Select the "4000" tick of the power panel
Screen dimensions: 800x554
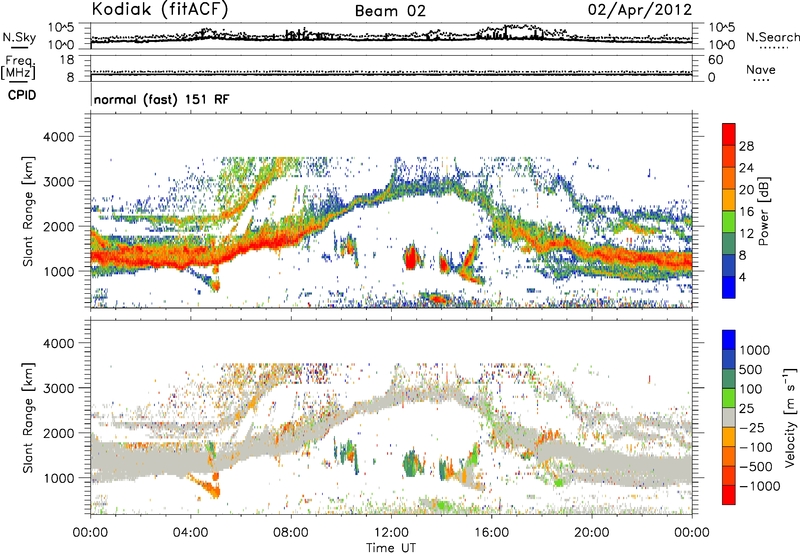pos(57,137)
